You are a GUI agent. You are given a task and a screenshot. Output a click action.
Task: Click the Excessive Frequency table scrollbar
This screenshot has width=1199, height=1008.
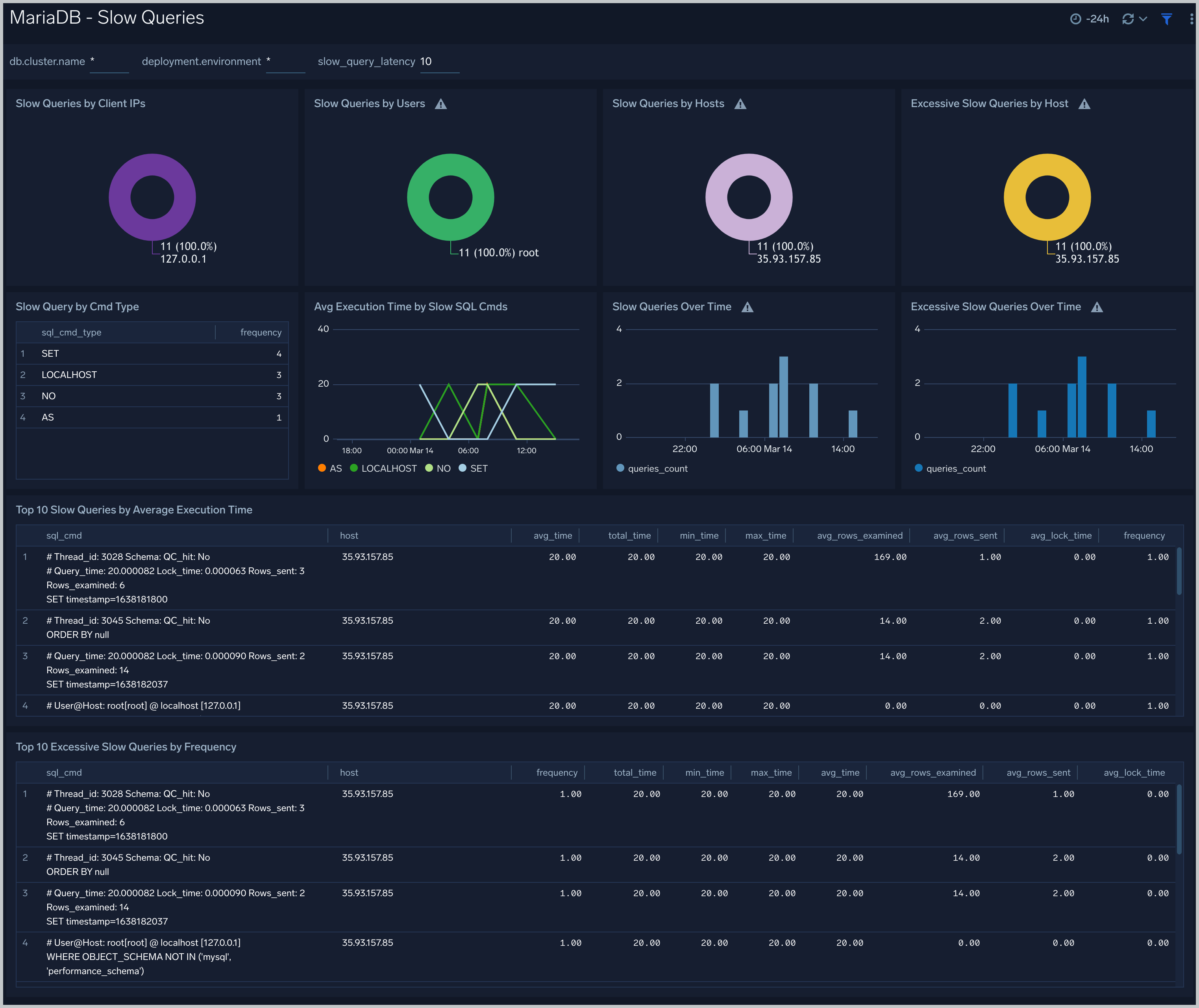tap(1179, 819)
